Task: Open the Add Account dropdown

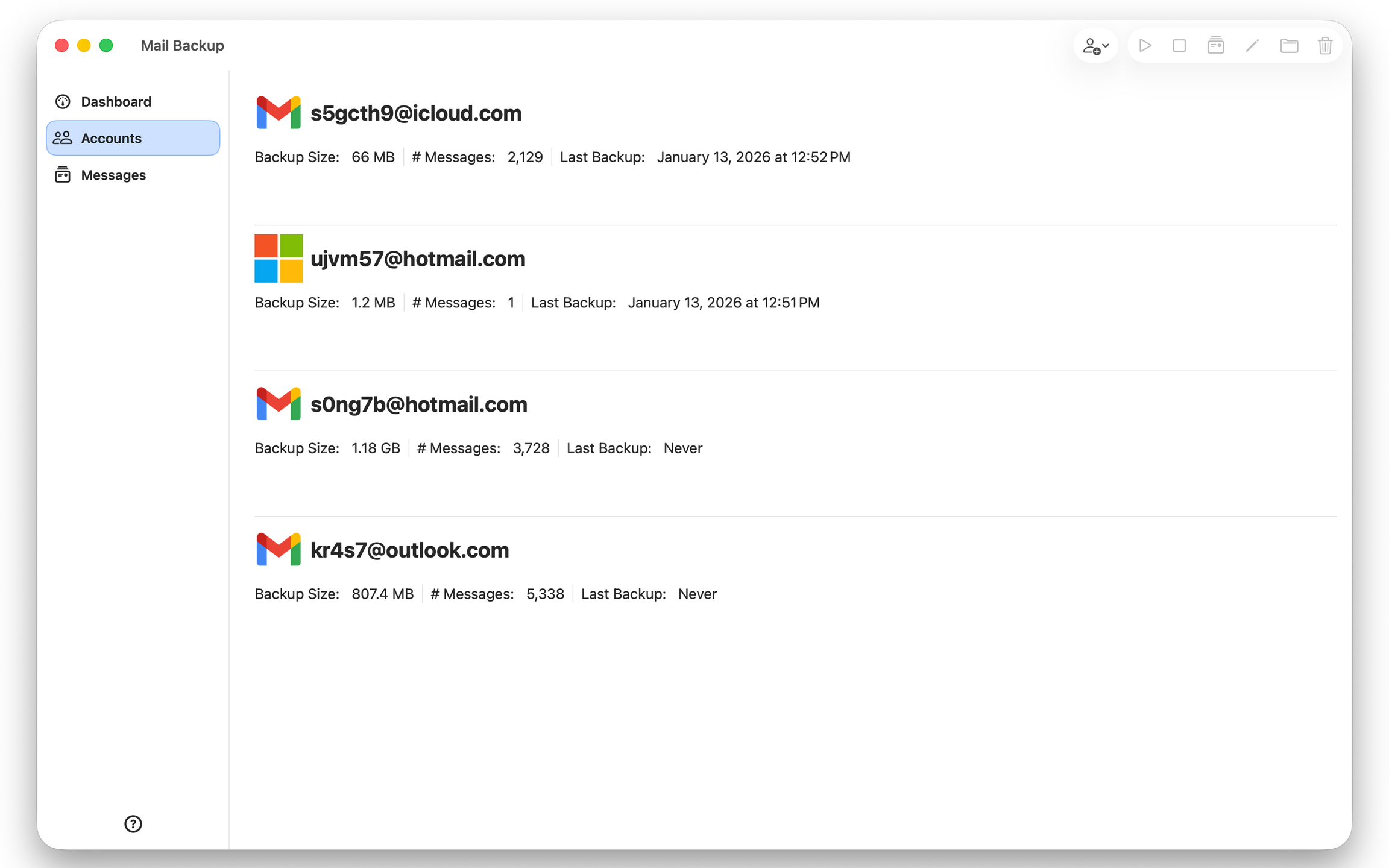Action: 1095,46
